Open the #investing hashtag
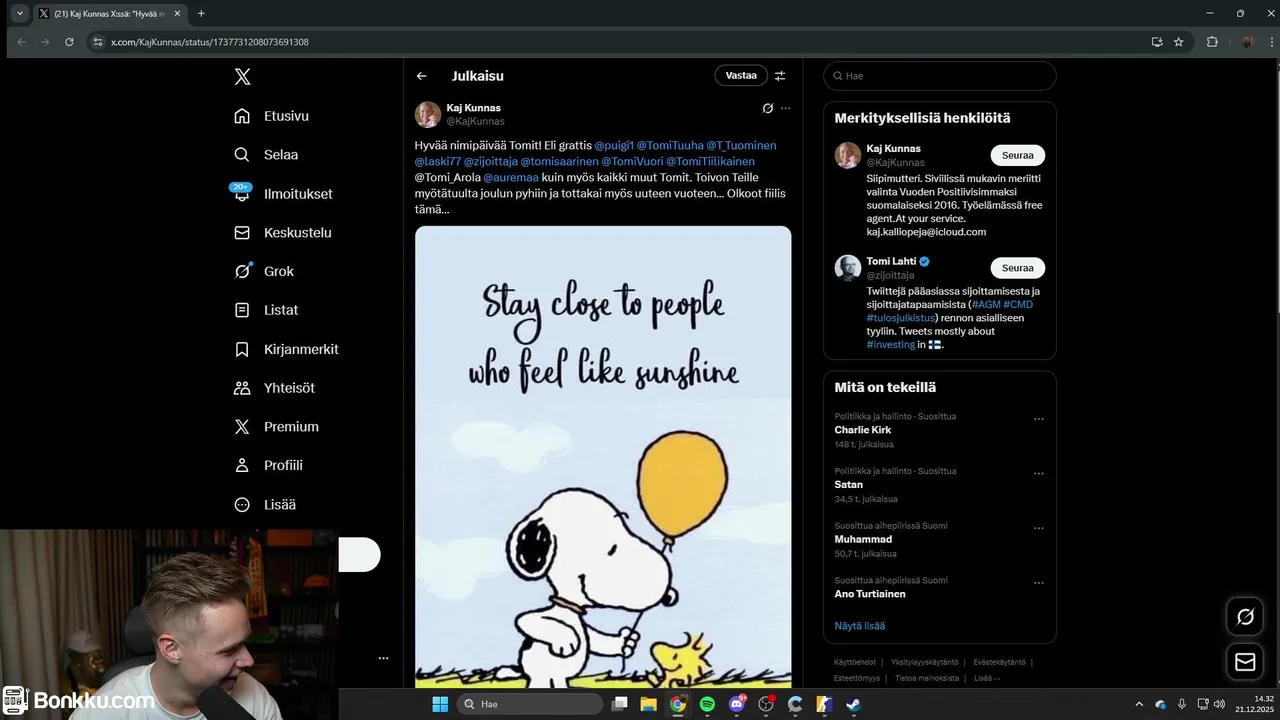The height and width of the screenshot is (720, 1280). coord(891,344)
